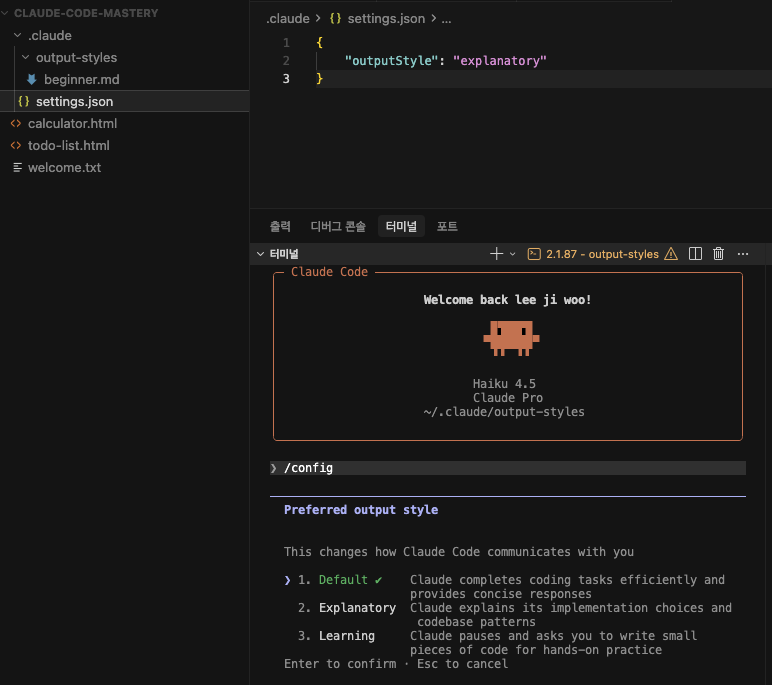Select the Explanatory output style option

(357, 608)
